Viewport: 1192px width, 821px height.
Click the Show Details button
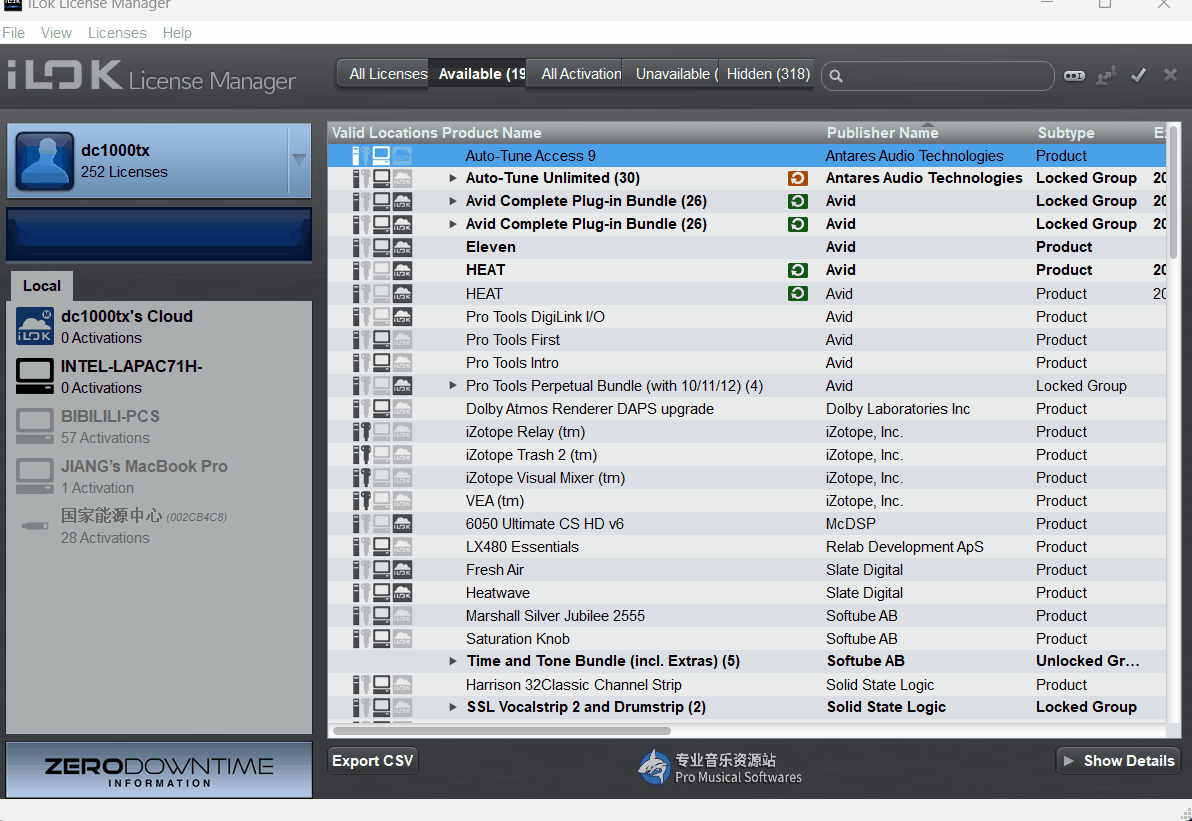pos(1118,761)
